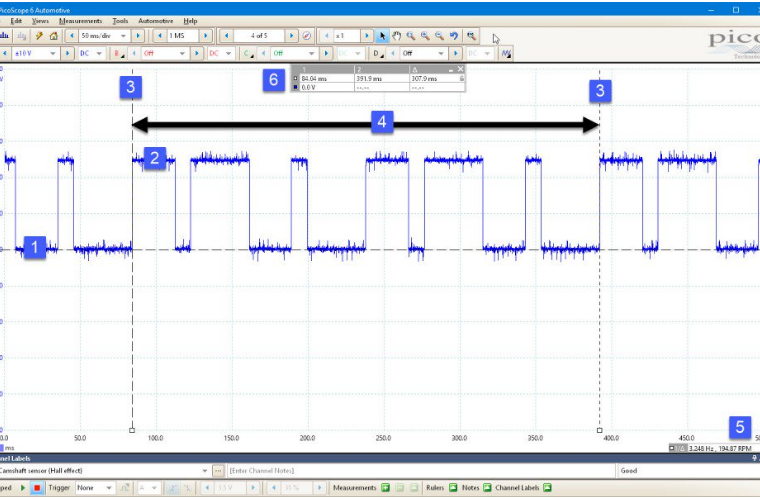Close the ruler legend box

click(x=460, y=69)
